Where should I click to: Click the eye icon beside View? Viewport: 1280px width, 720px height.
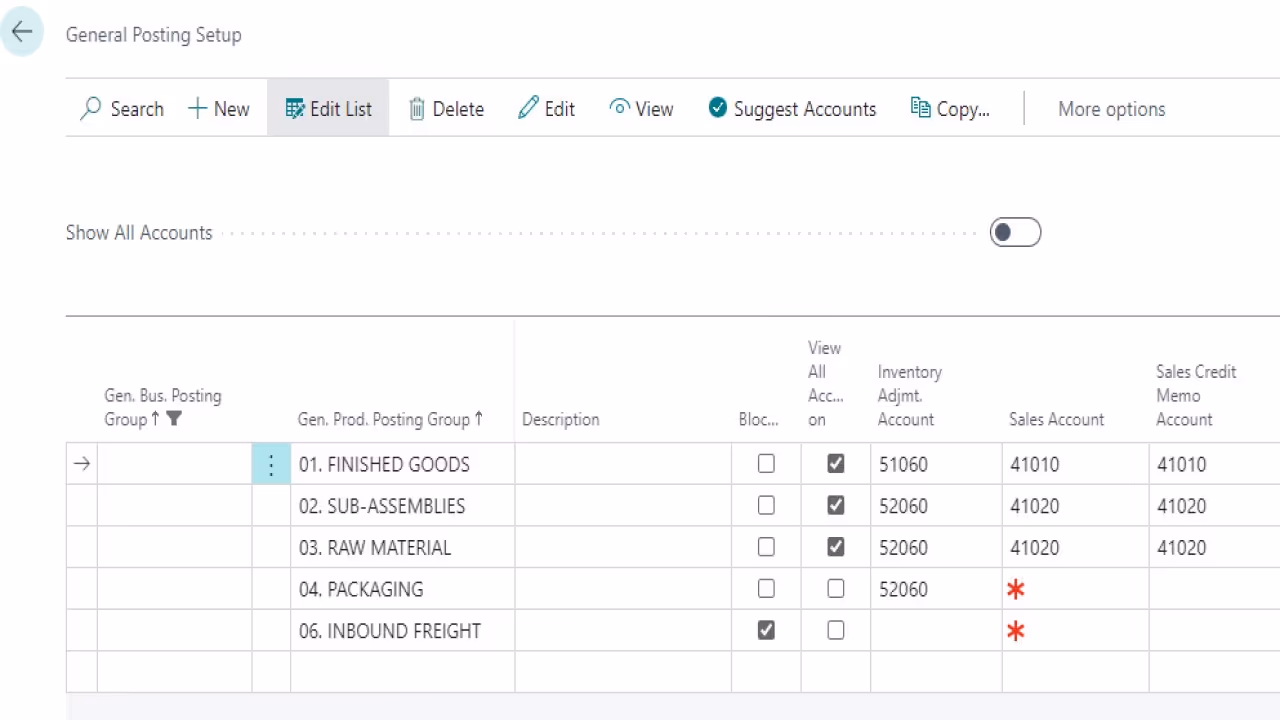pos(620,108)
